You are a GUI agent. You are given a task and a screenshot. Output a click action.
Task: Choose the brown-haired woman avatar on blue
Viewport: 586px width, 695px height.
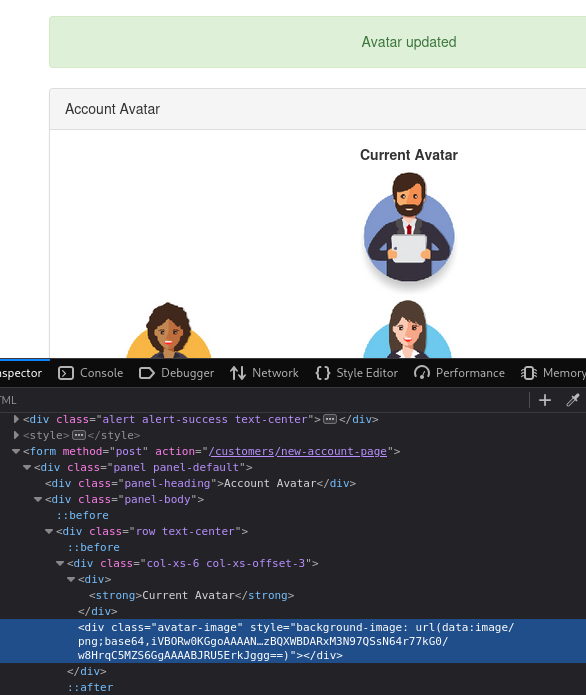coord(407,329)
